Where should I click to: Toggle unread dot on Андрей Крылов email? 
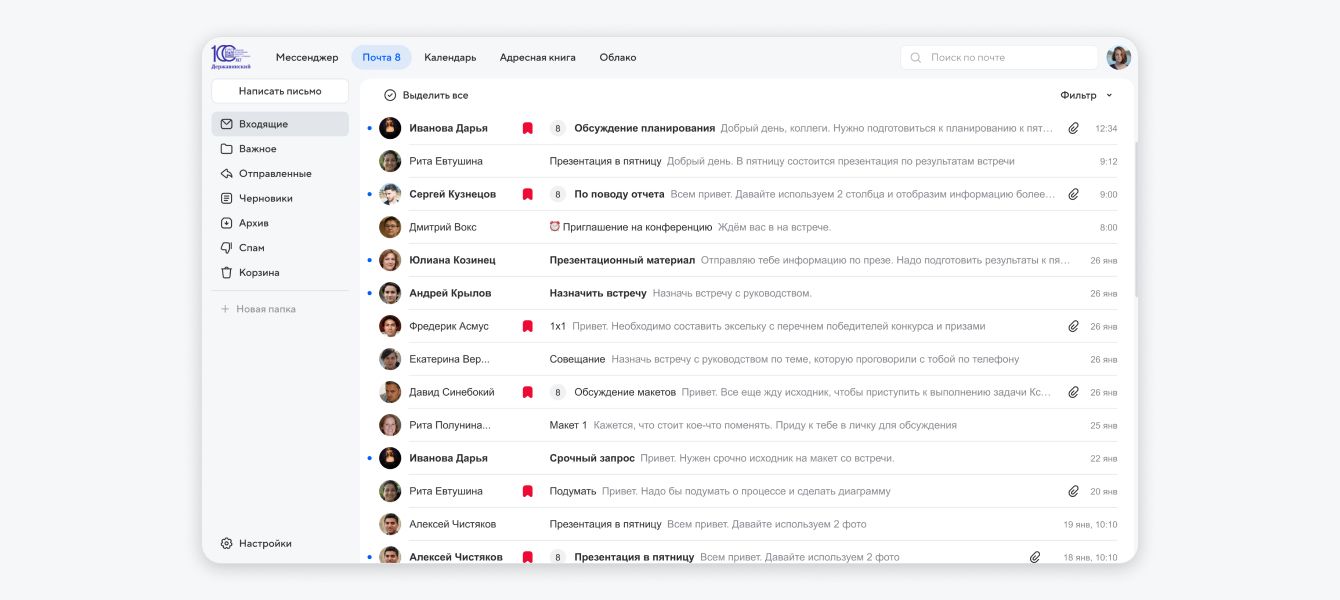[369, 293]
